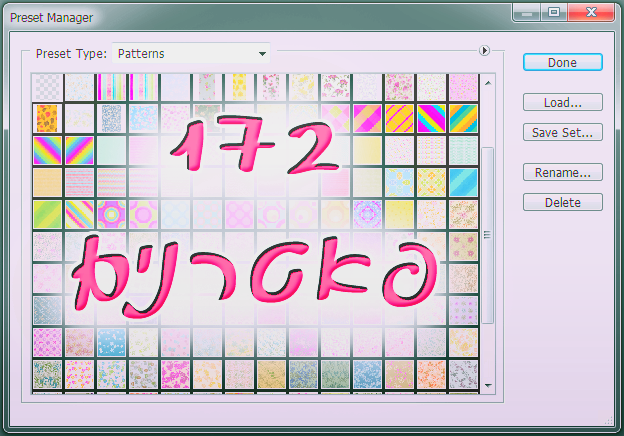Select the light blue floral tile pattern
624x436 pixels.
(x=399, y=183)
